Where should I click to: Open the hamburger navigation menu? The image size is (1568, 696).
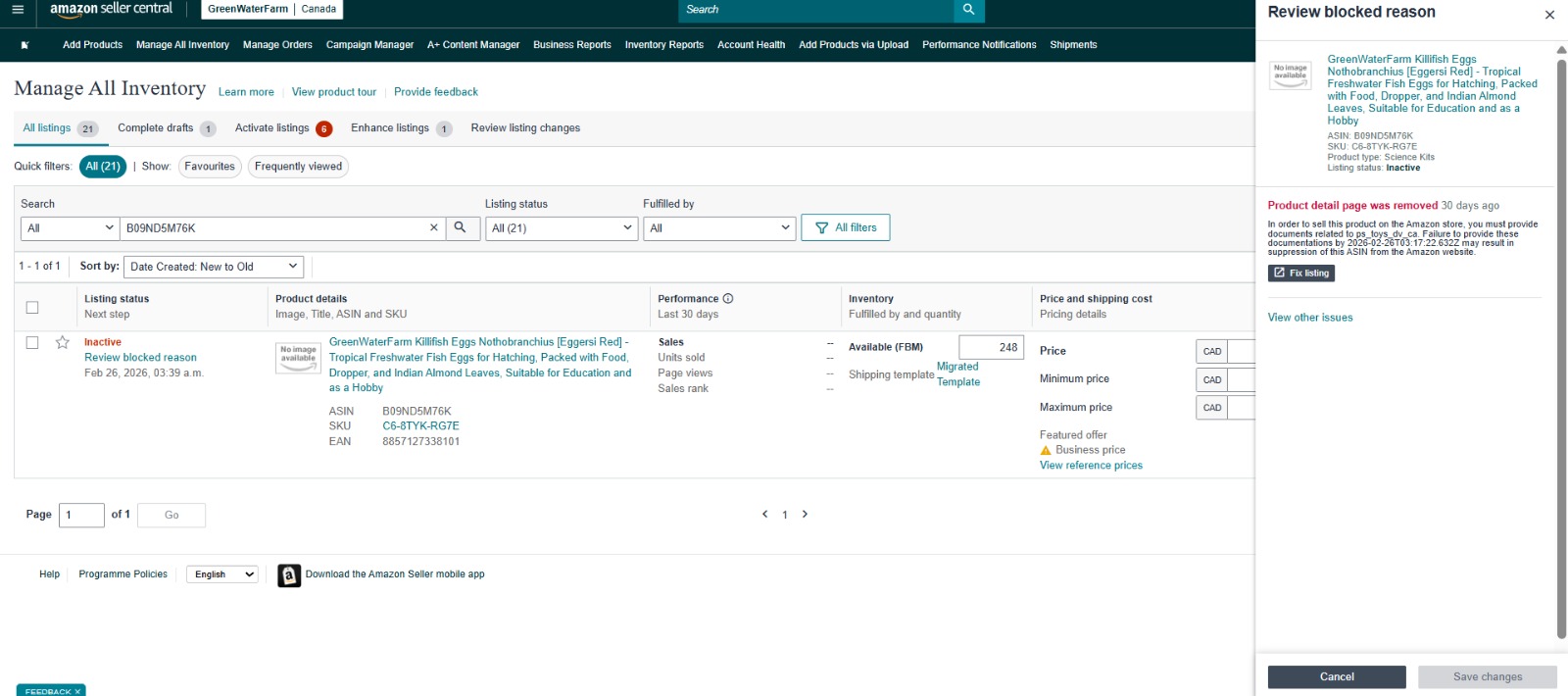click(x=18, y=10)
